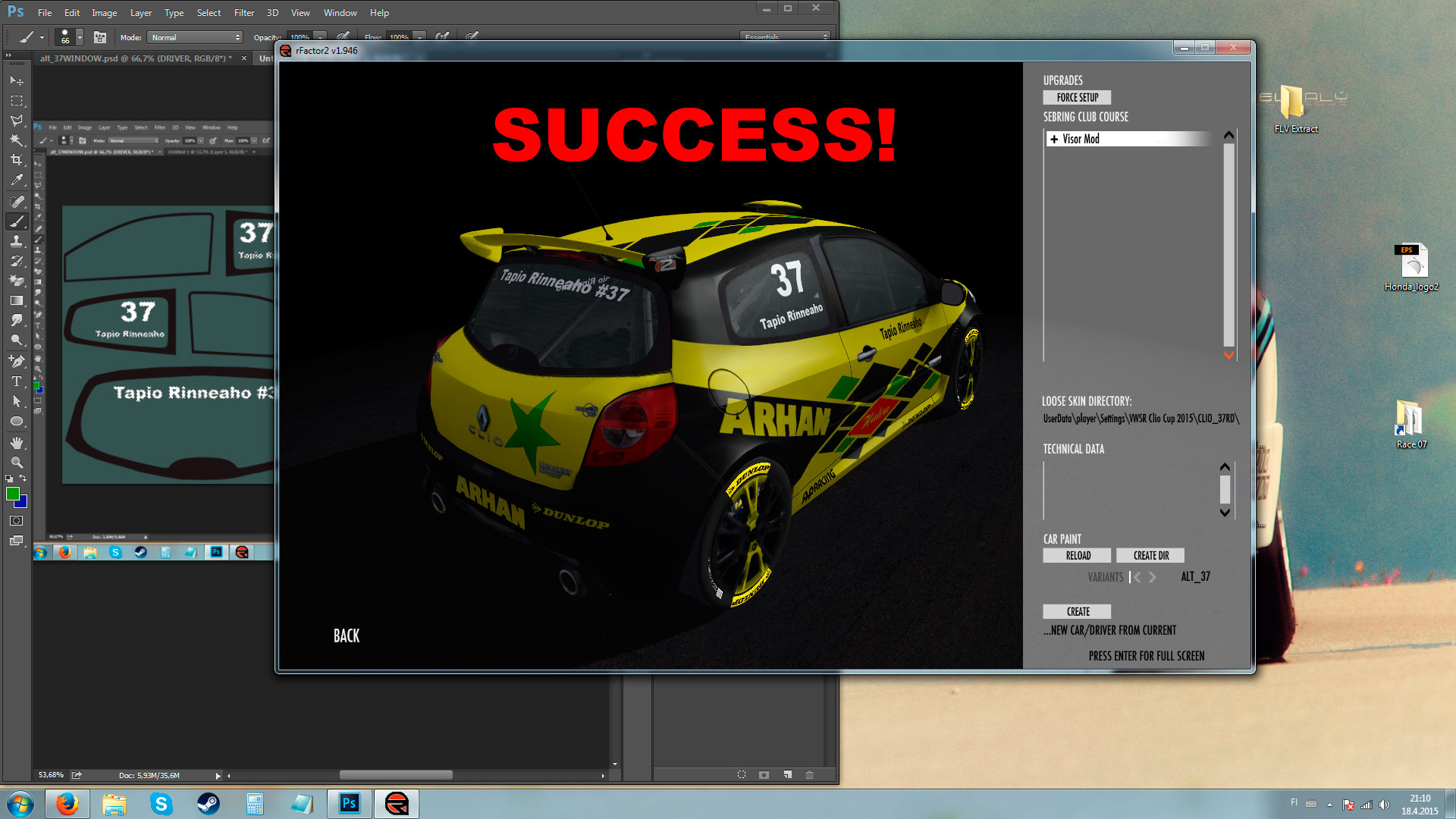
Task: Open the Essentials workspace dropdown
Action: [785, 37]
